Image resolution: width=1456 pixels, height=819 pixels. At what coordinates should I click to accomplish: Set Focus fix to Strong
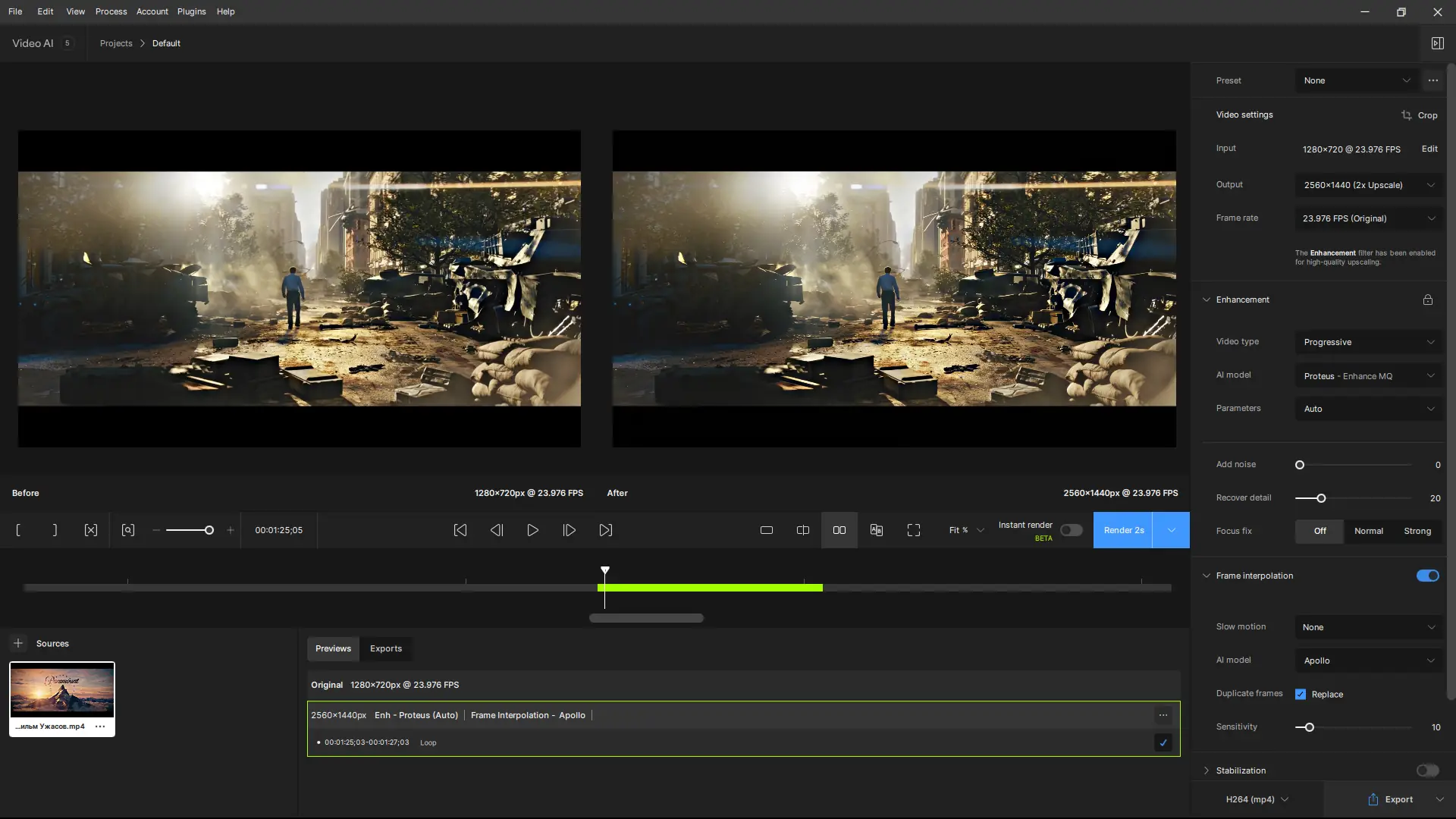(1417, 531)
